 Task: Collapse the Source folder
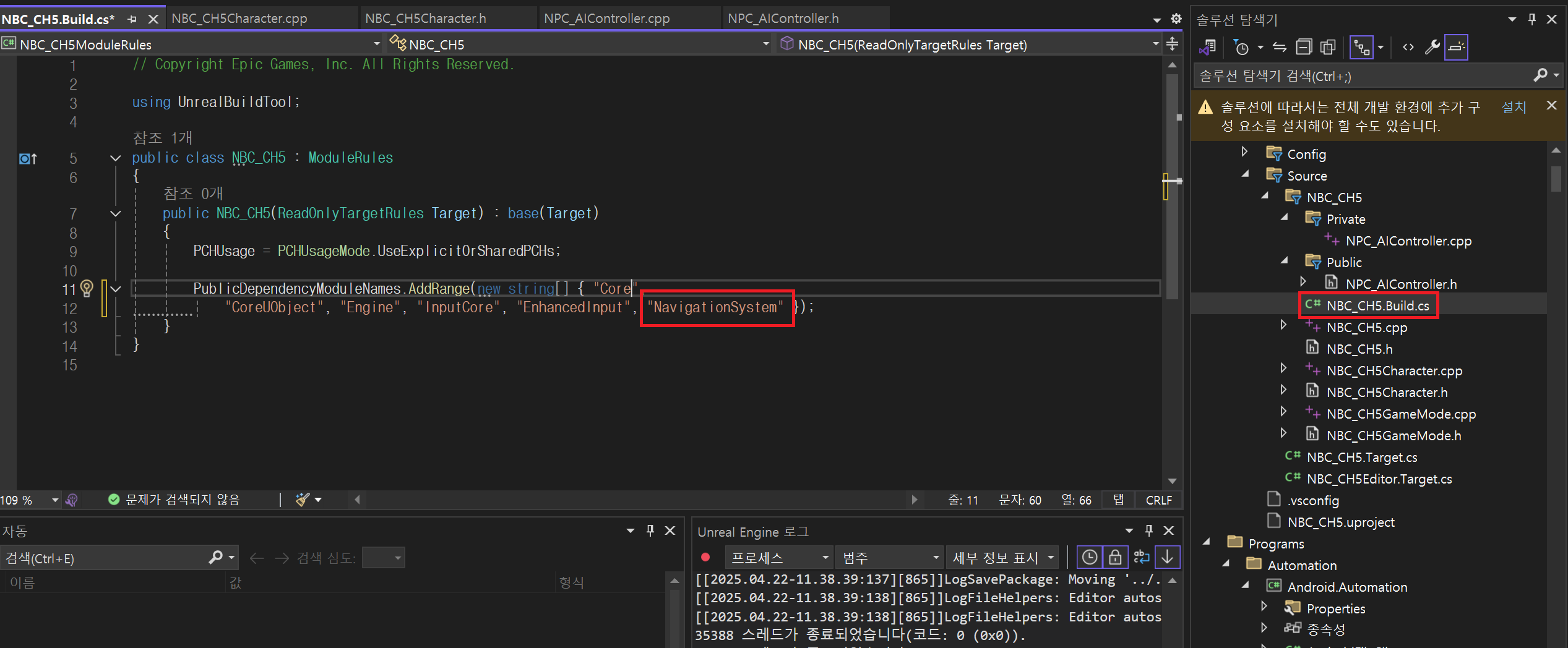coord(1244,174)
